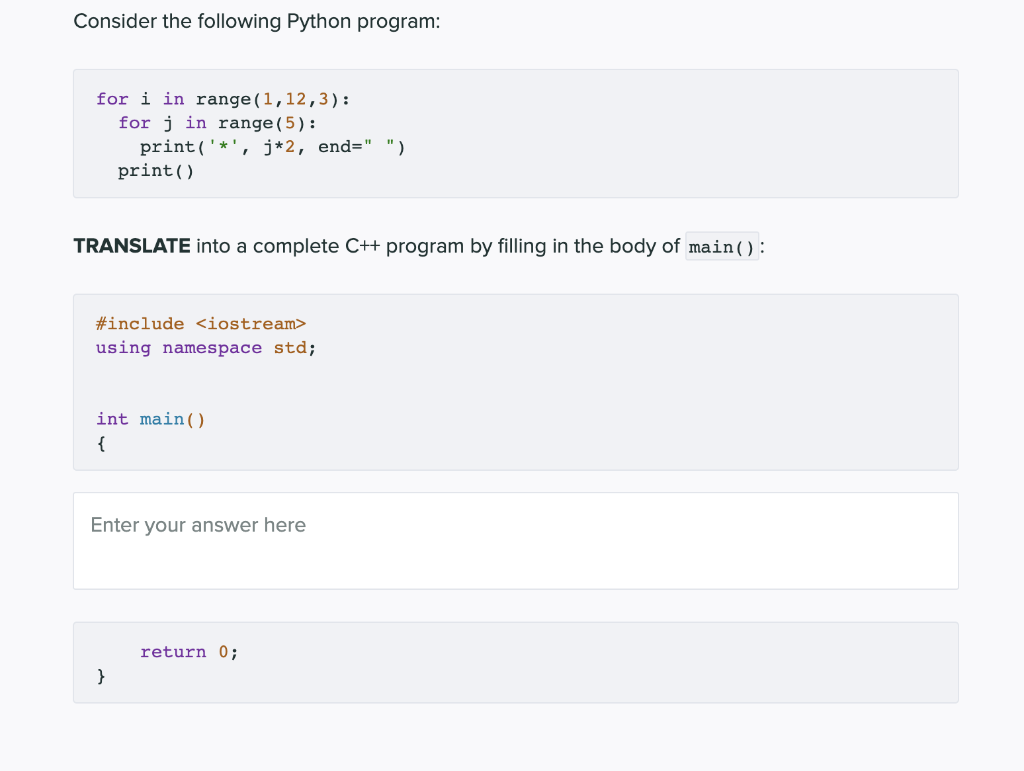Viewport: 1024px width, 771px height.
Task: Select the using namespace std; statement
Action: 205,347
